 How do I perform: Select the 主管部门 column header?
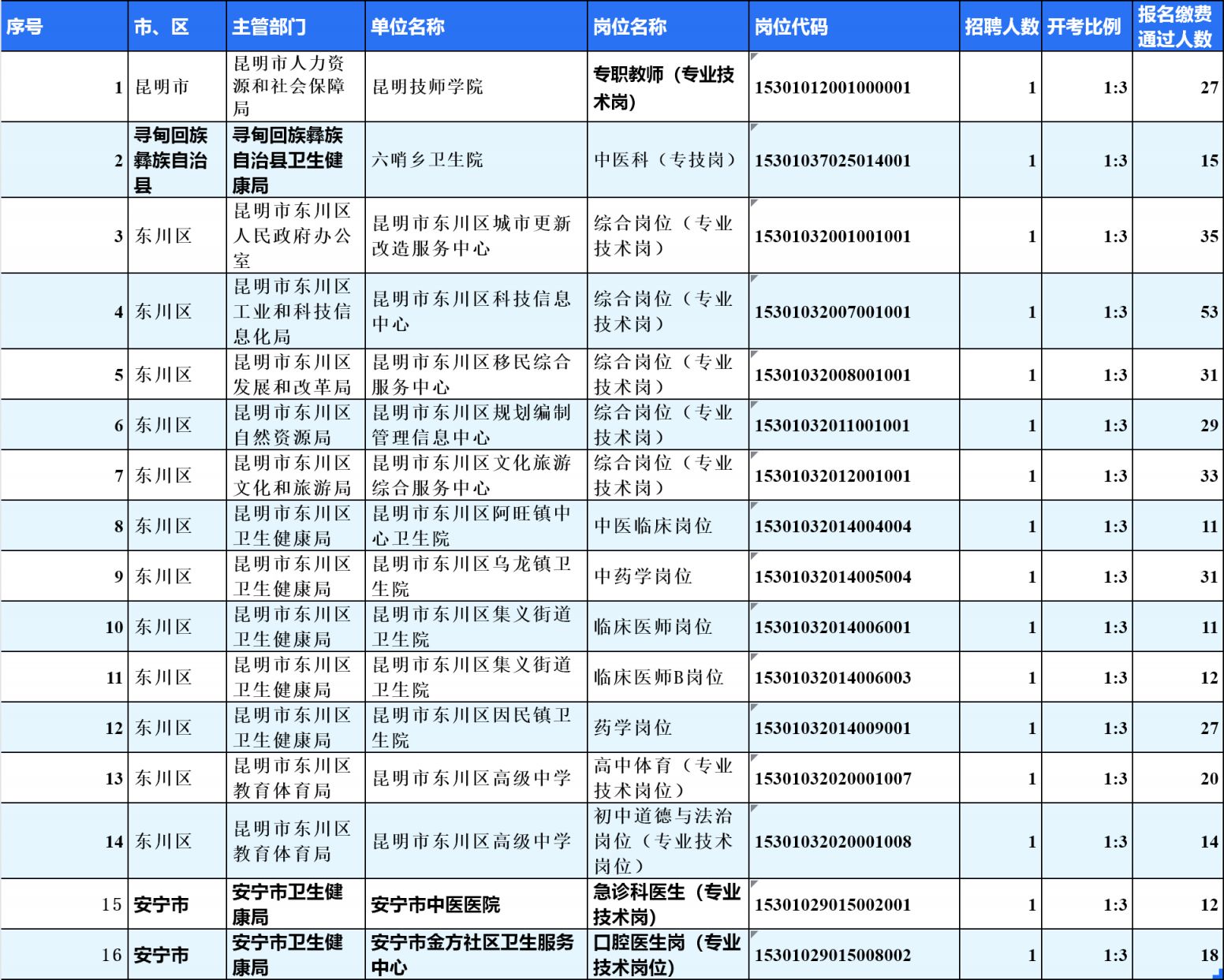point(296,26)
